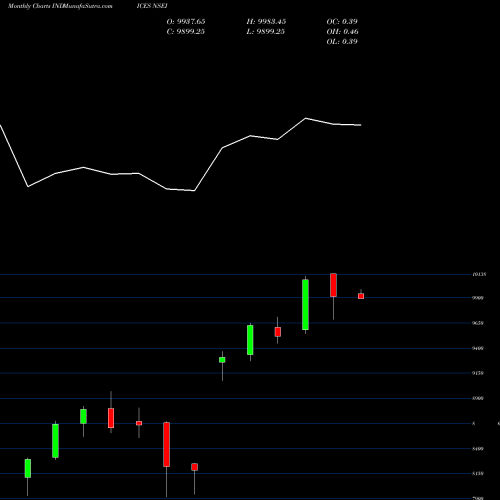Click the 'Monthly Charts' header text
Image resolution: width=500 pixels, height=500 pixels.
pos(29,6)
